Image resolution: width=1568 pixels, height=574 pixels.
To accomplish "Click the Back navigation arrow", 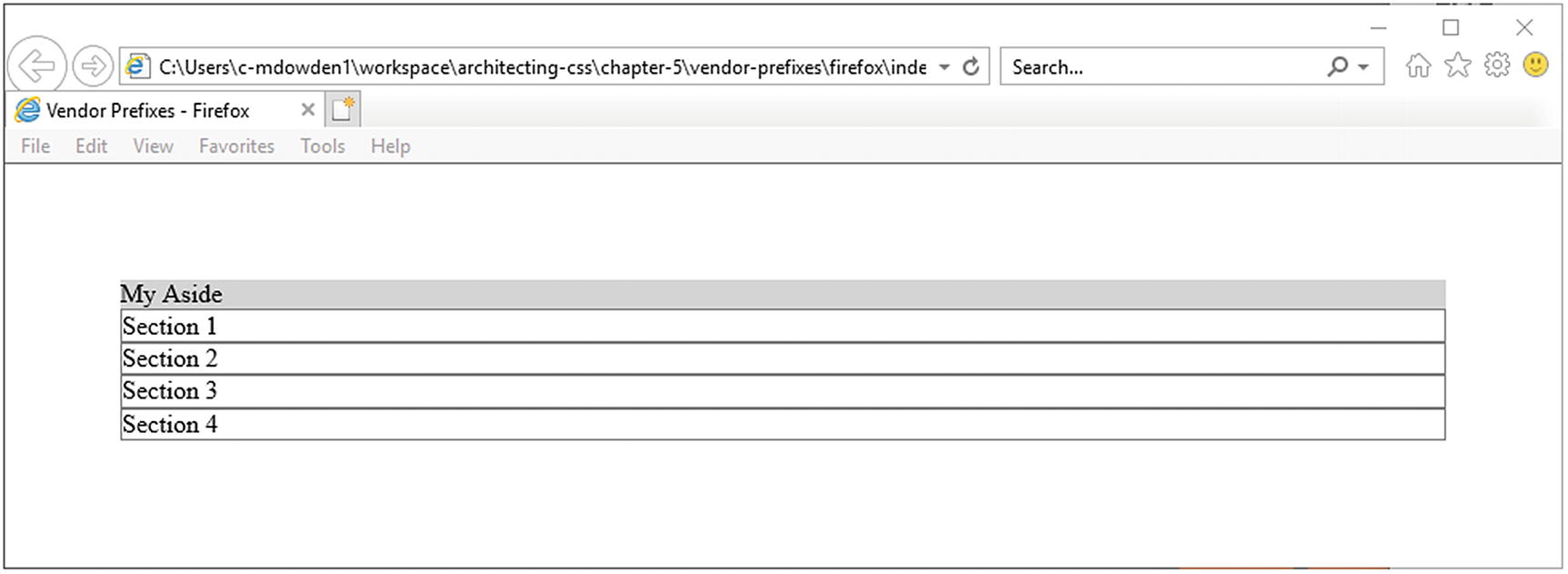I will pos(36,66).
